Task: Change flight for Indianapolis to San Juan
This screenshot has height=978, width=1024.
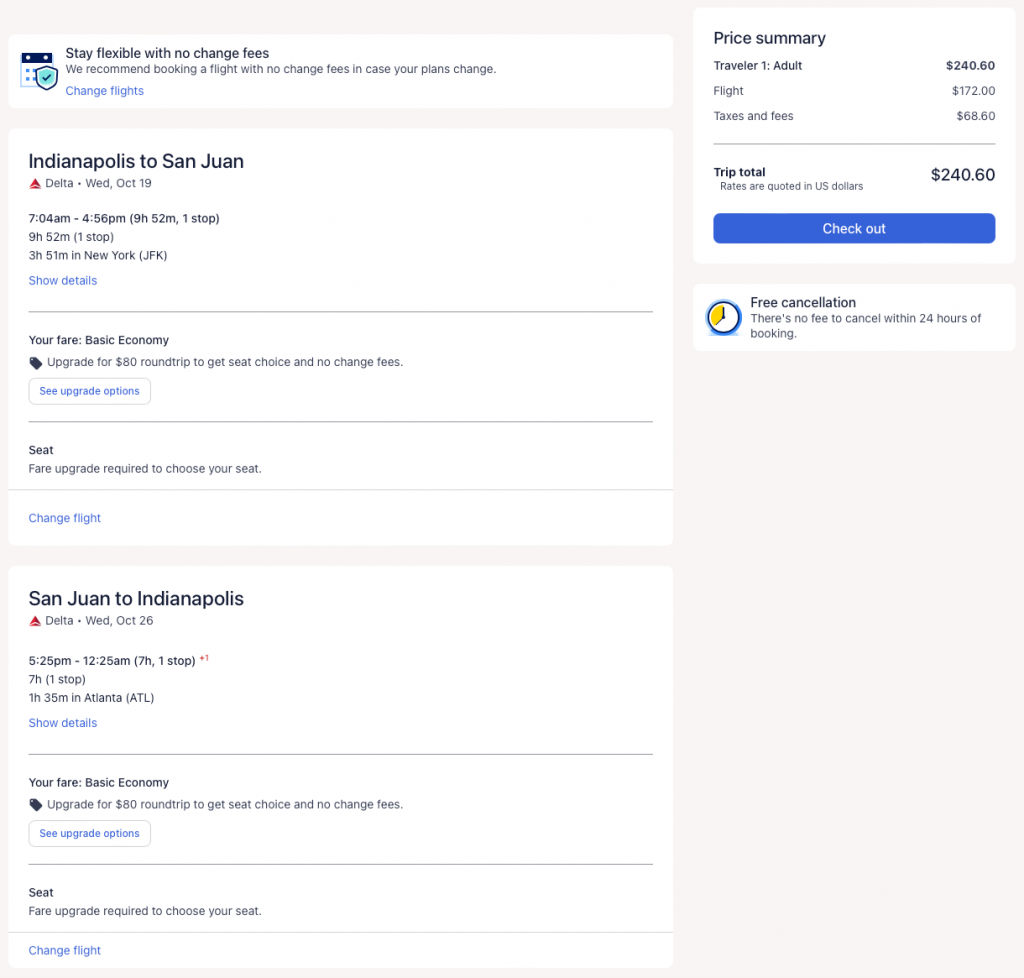Action: (x=65, y=518)
